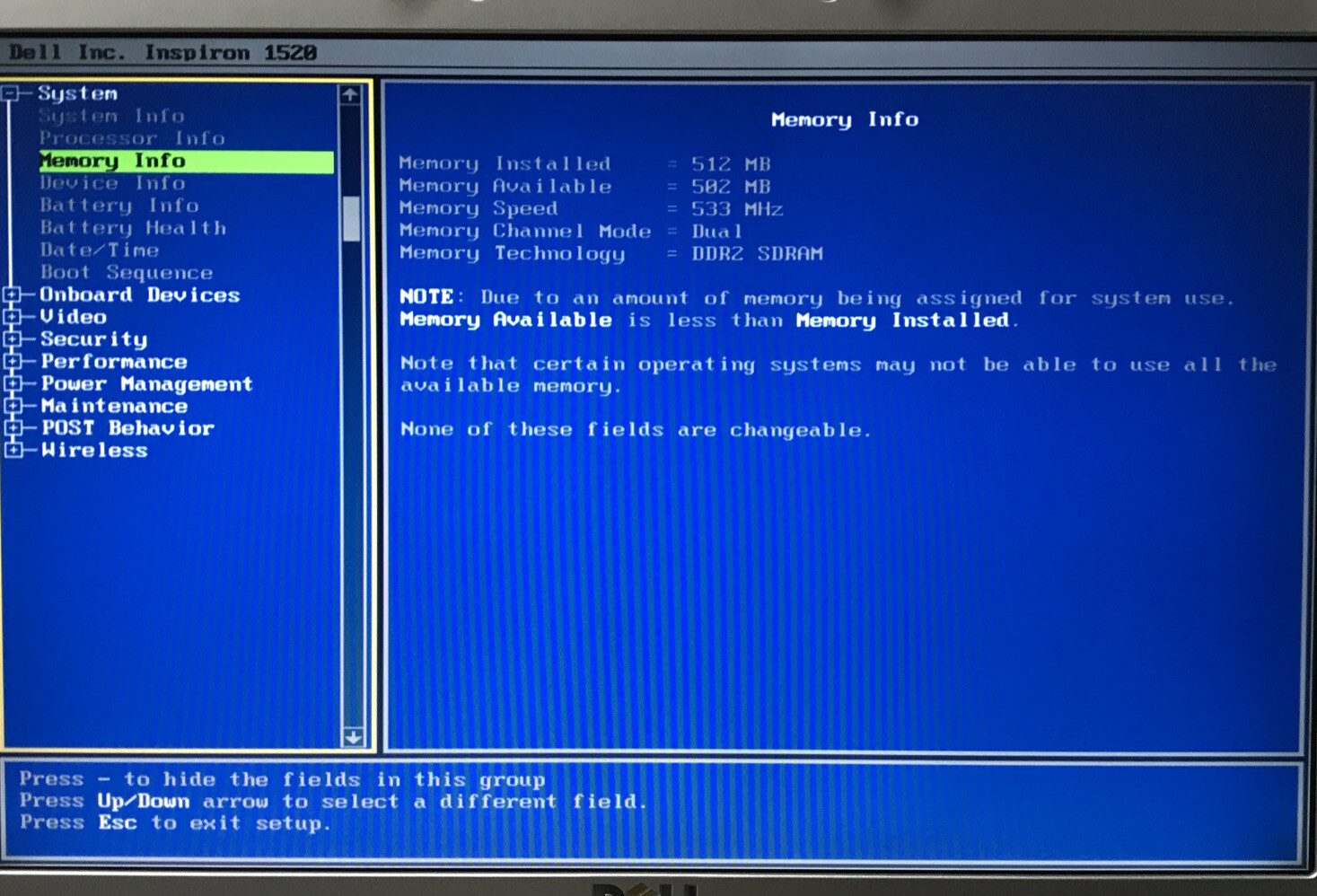Open Boot Sequence entry

coord(127,272)
